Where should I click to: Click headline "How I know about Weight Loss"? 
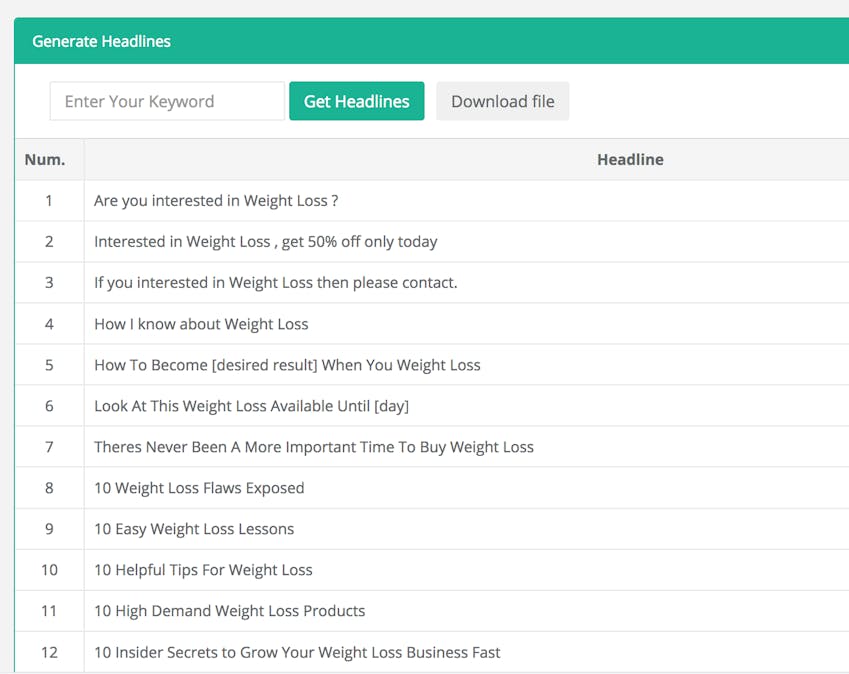[x=201, y=323]
